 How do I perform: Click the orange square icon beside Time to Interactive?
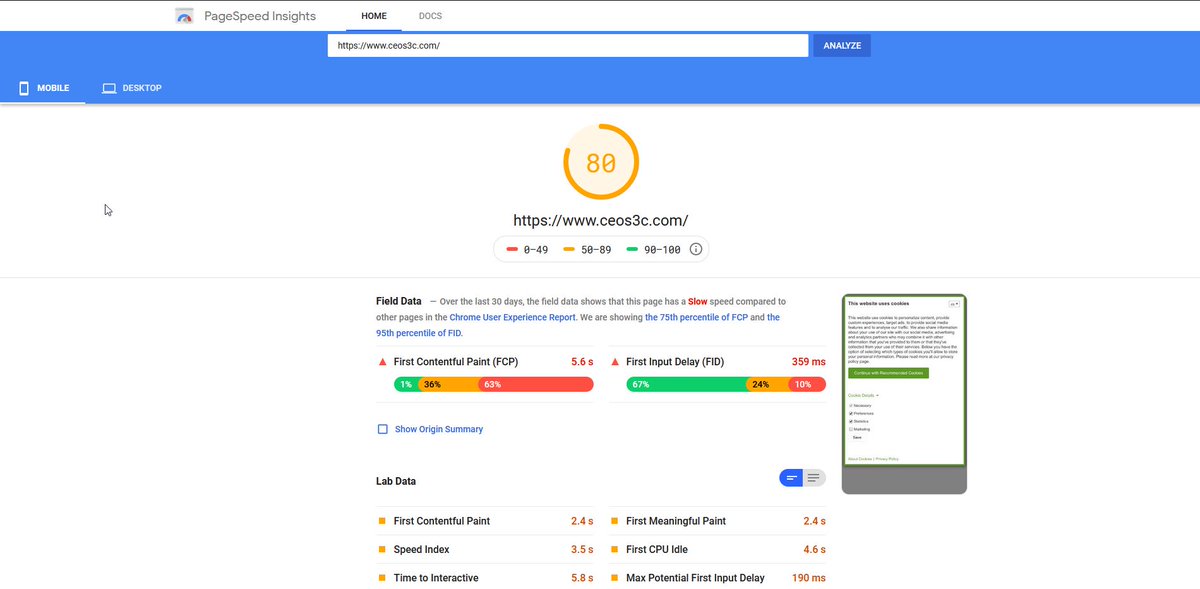[381, 577]
